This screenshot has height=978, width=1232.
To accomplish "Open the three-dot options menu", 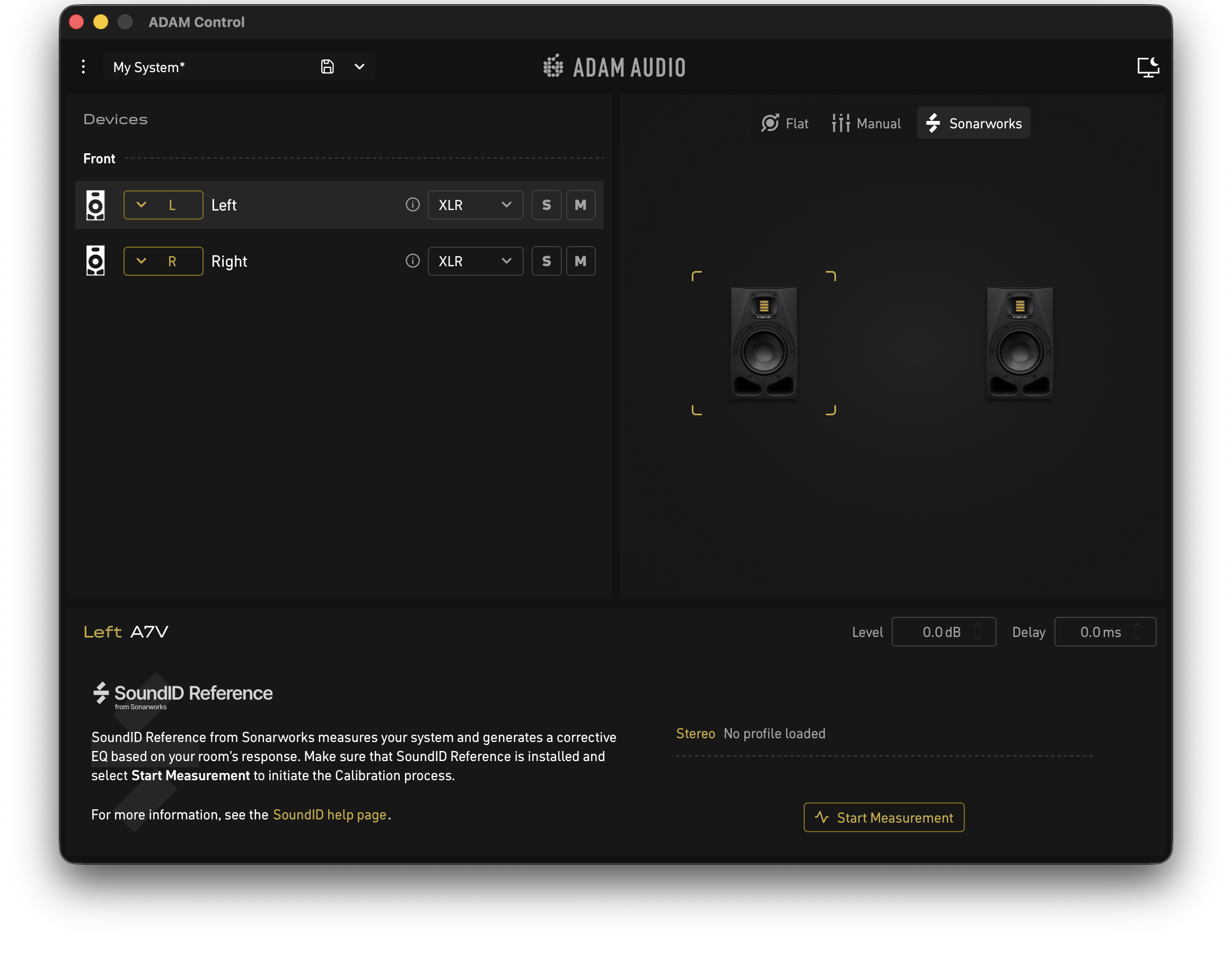I will (83, 67).
